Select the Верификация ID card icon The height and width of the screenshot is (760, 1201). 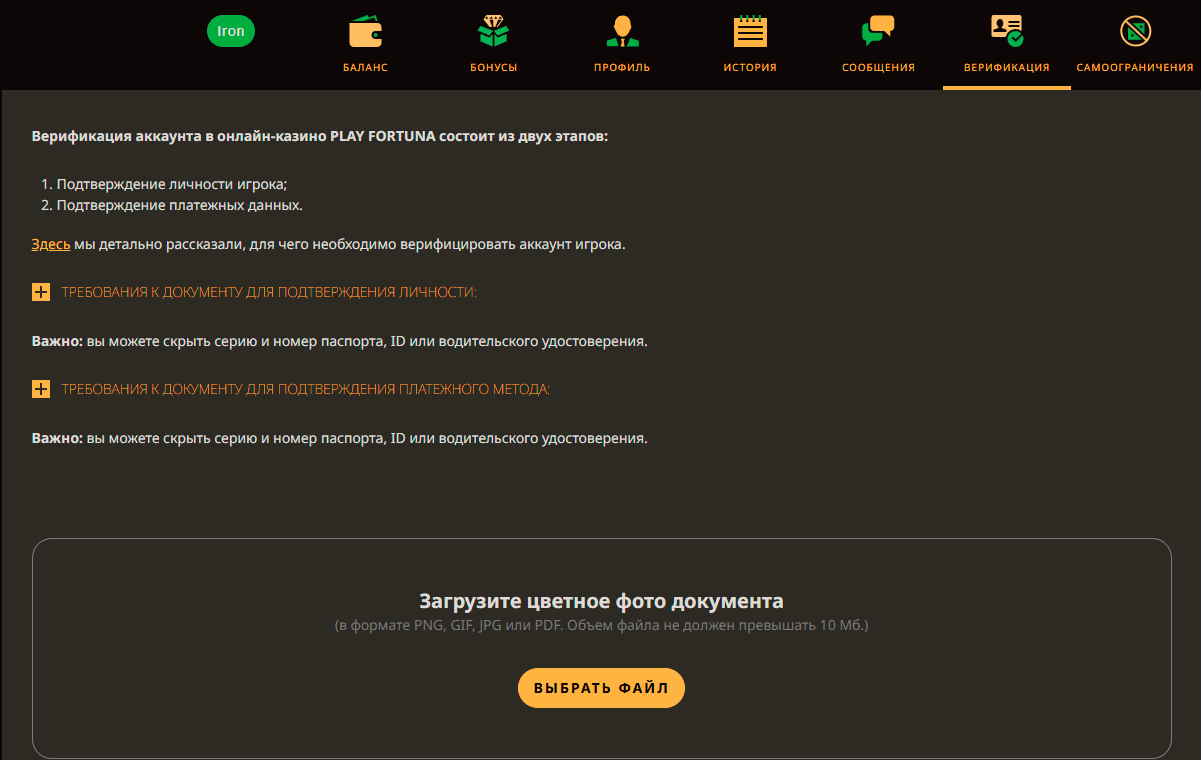[1006, 30]
